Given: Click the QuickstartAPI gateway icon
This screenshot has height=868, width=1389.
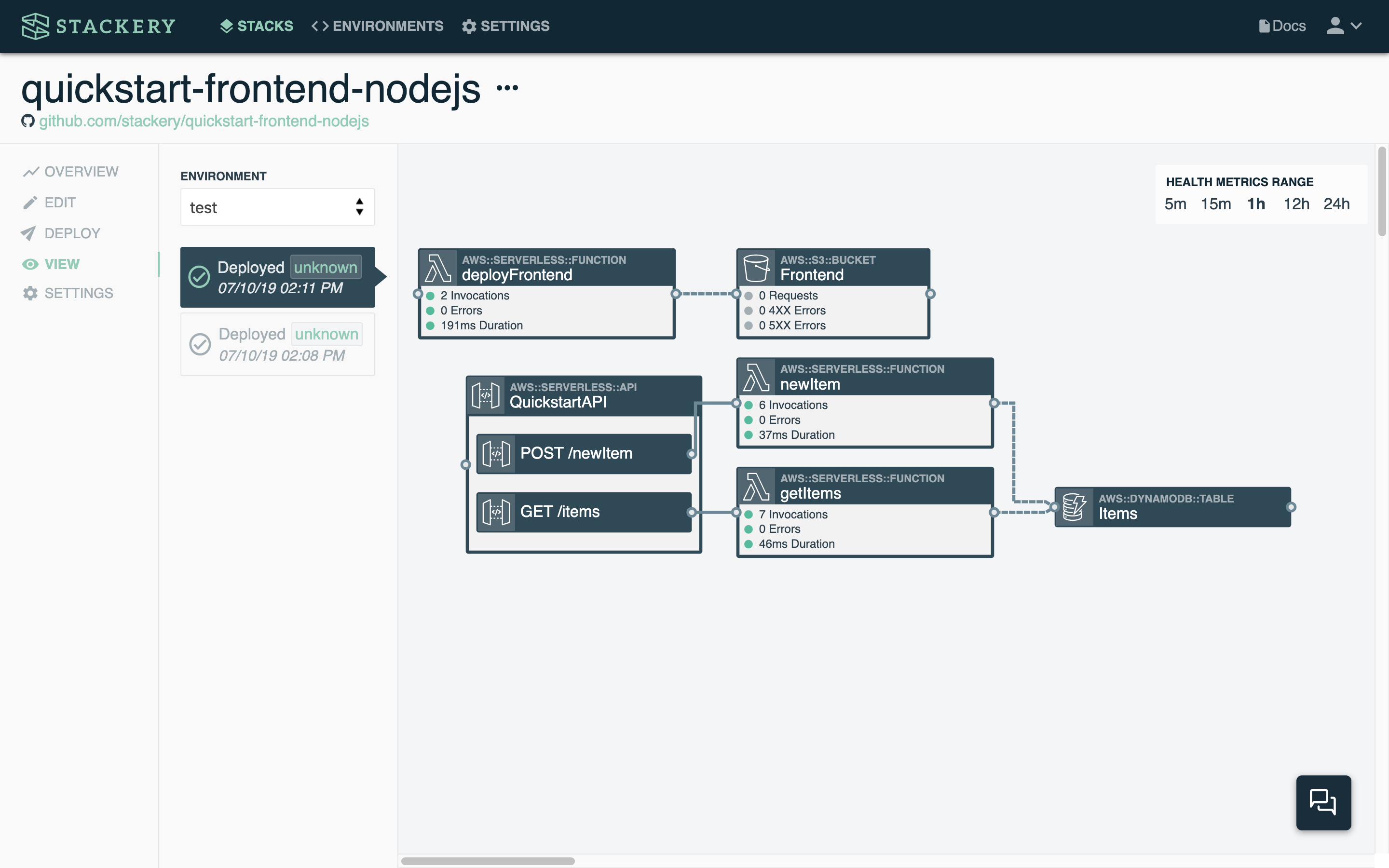Looking at the screenshot, I should (x=486, y=395).
